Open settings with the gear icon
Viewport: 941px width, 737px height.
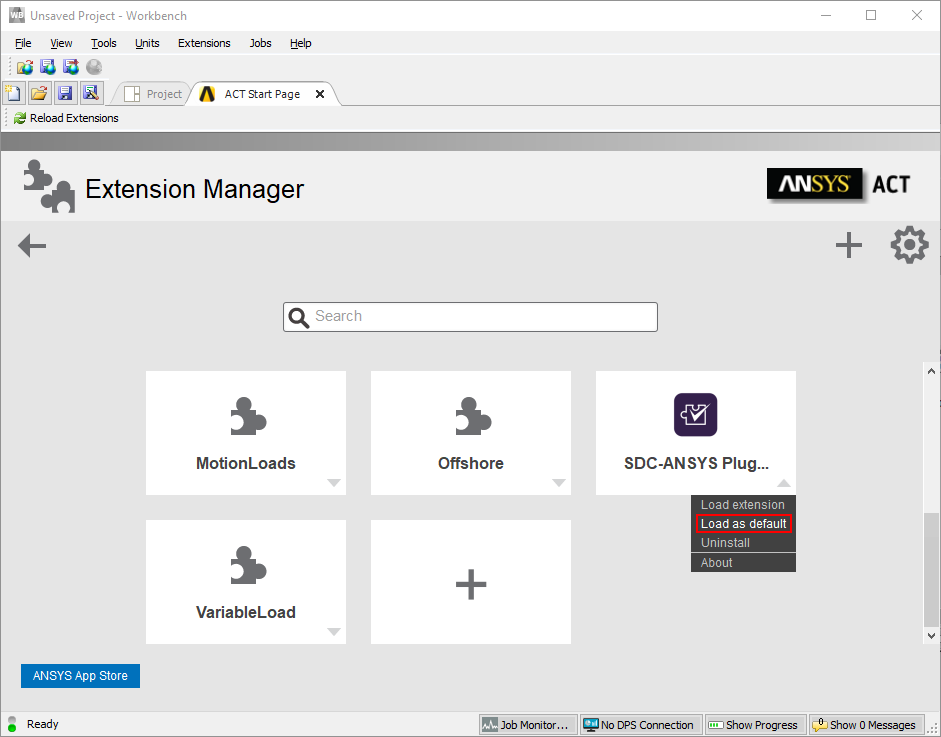(909, 244)
